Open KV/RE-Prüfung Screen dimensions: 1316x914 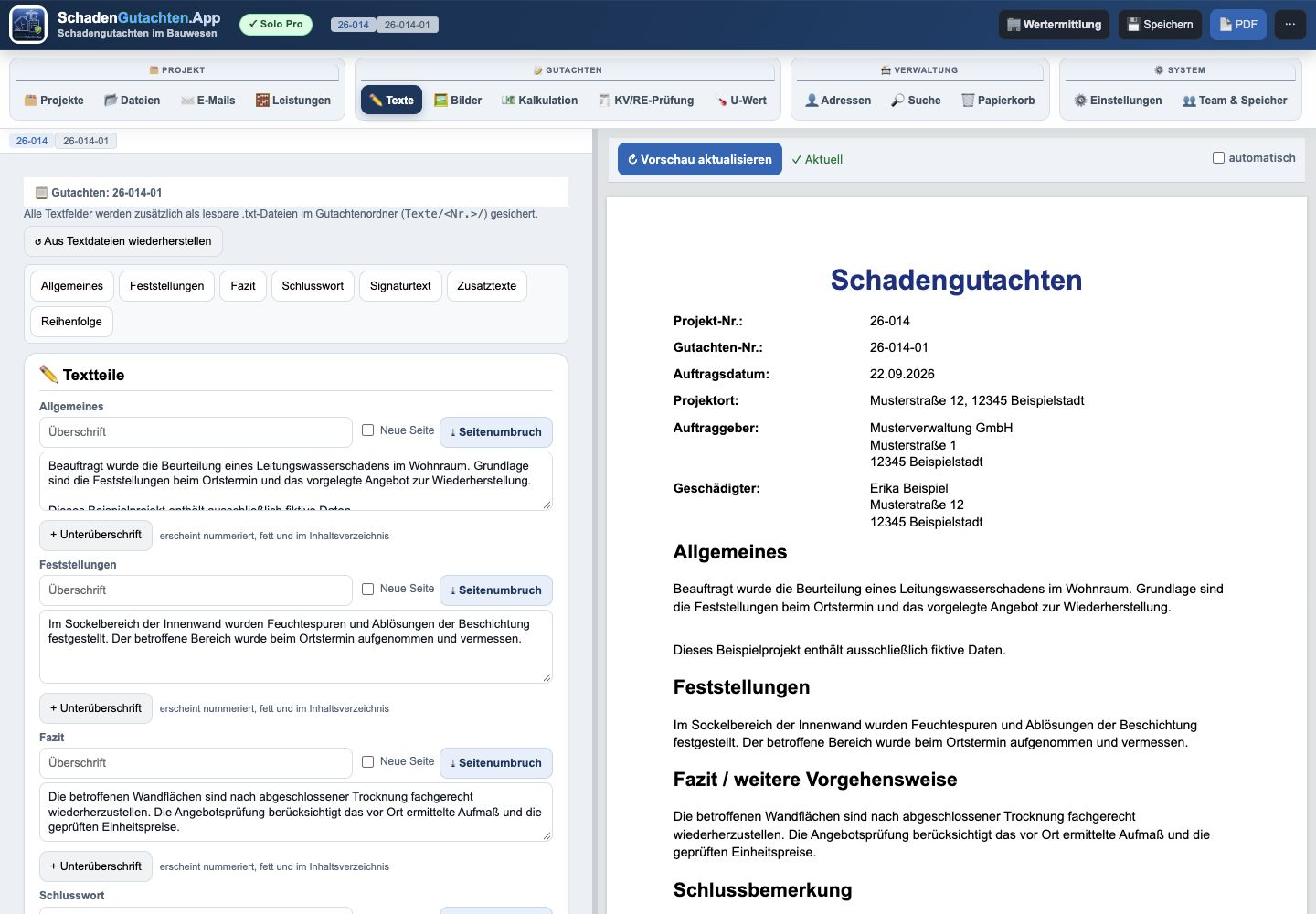pyautogui.click(x=646, y=101)
